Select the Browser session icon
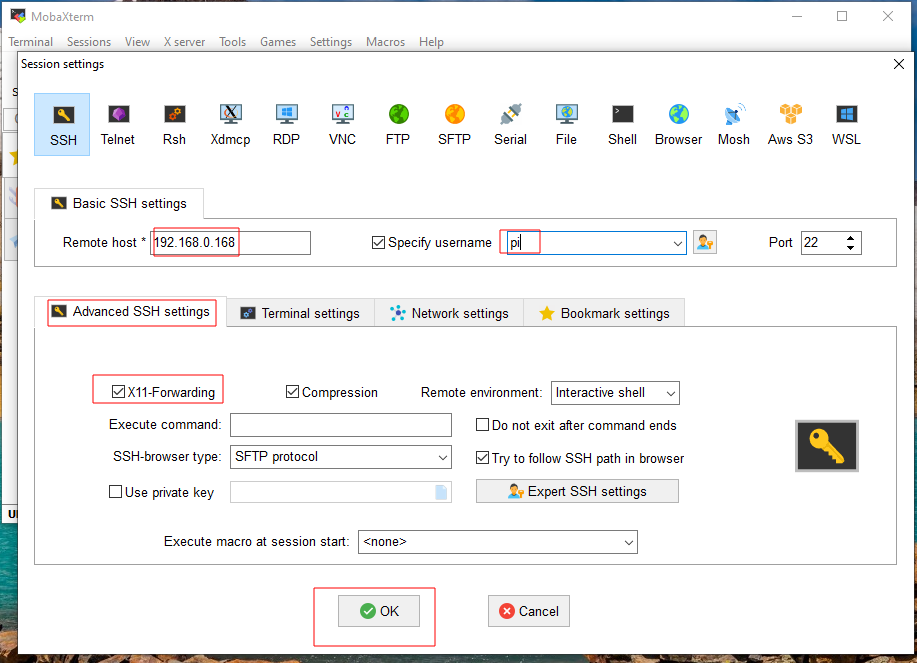 coord(678,125)
